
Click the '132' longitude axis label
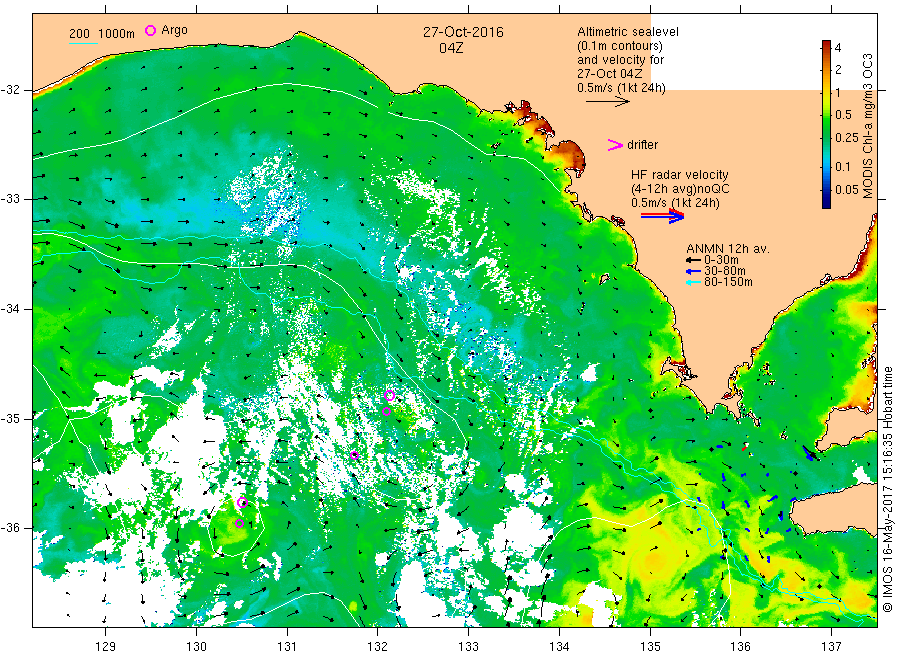378,646
